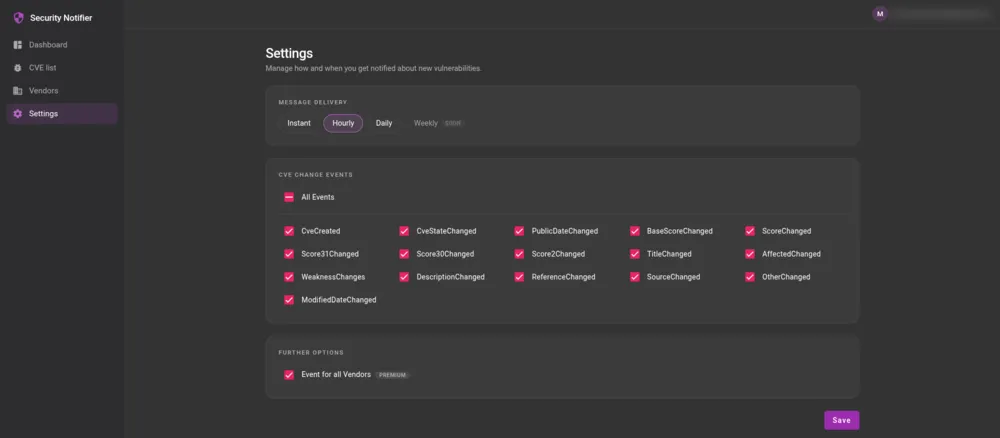
Task: Select the Settings sidebar item
Action: 62,113
